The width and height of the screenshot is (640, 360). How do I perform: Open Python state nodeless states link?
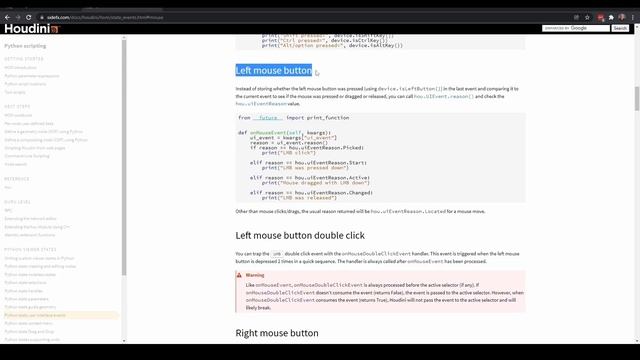30,274
